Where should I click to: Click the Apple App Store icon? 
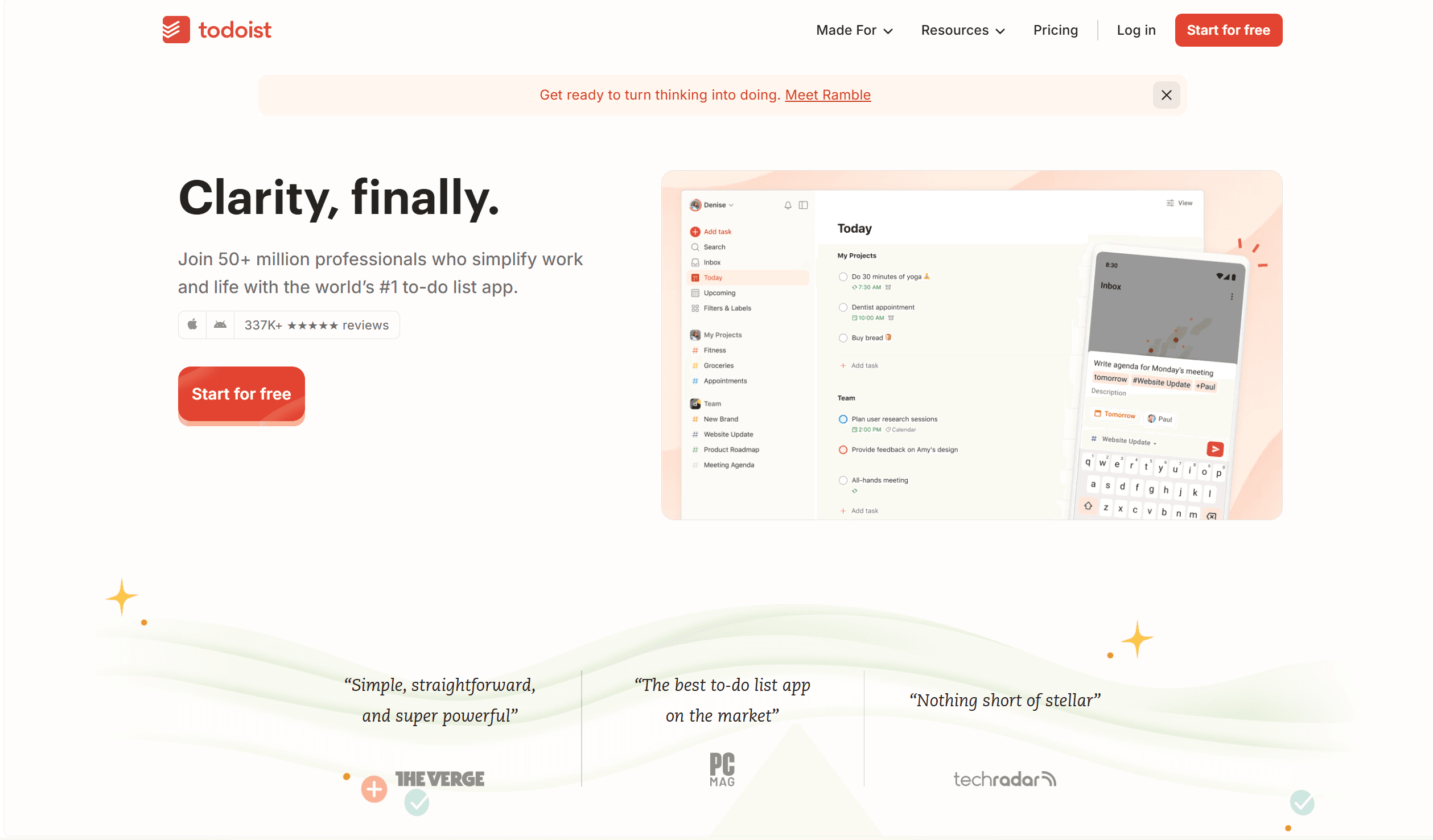[192, 325]
